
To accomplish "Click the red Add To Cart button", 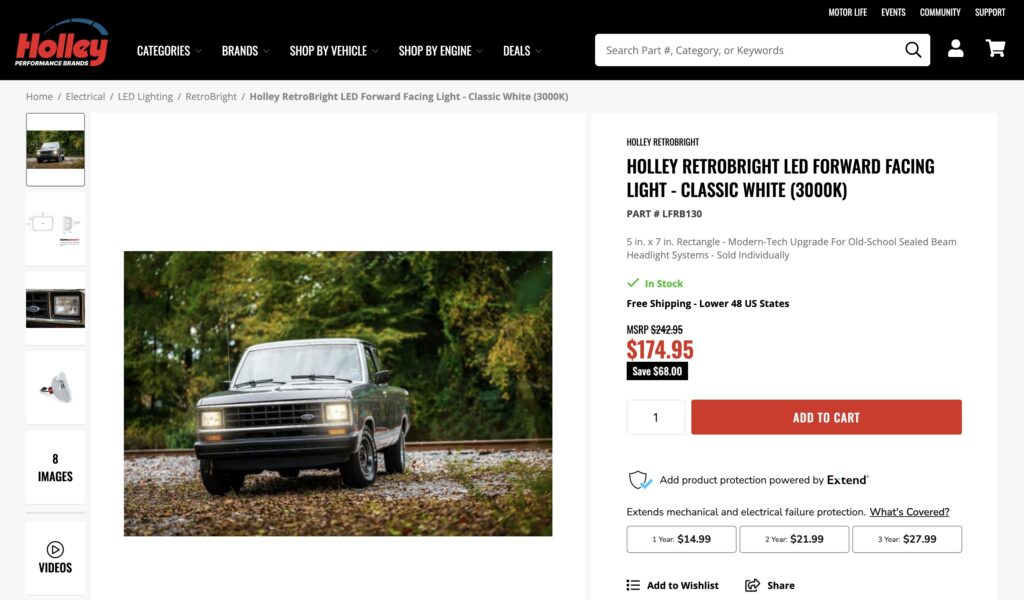I will coord(826,417).
